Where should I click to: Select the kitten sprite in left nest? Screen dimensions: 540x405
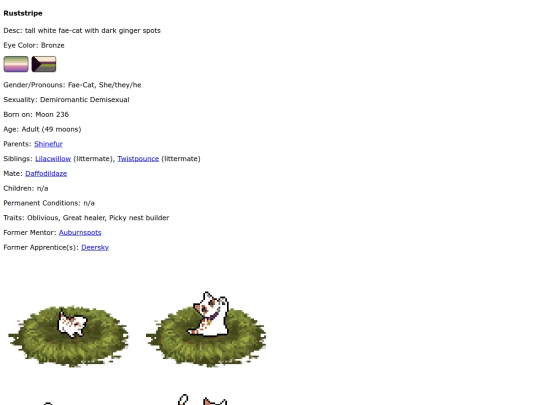[72, 324]
